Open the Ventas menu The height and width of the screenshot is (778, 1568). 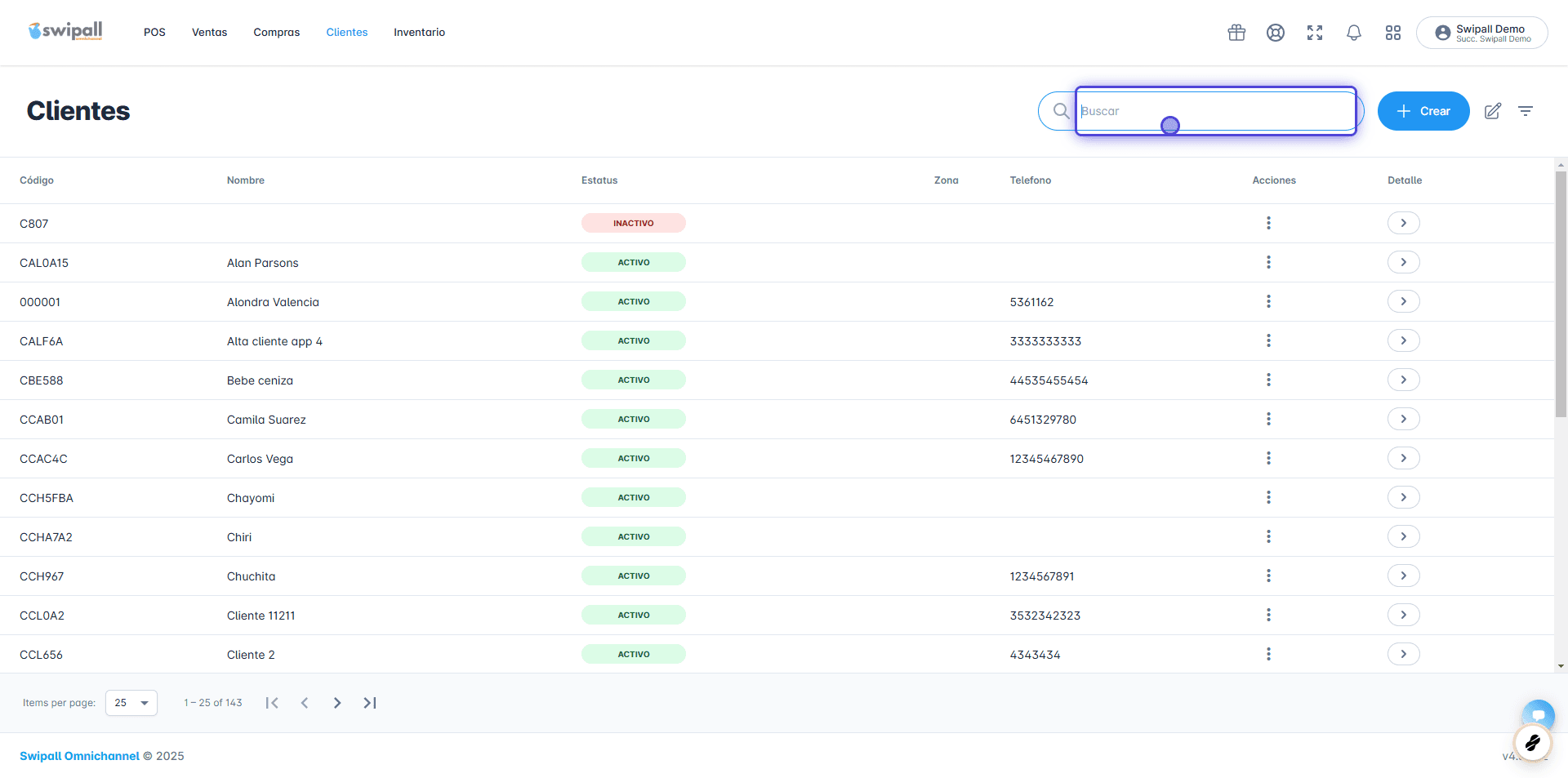tap(209, 33)
